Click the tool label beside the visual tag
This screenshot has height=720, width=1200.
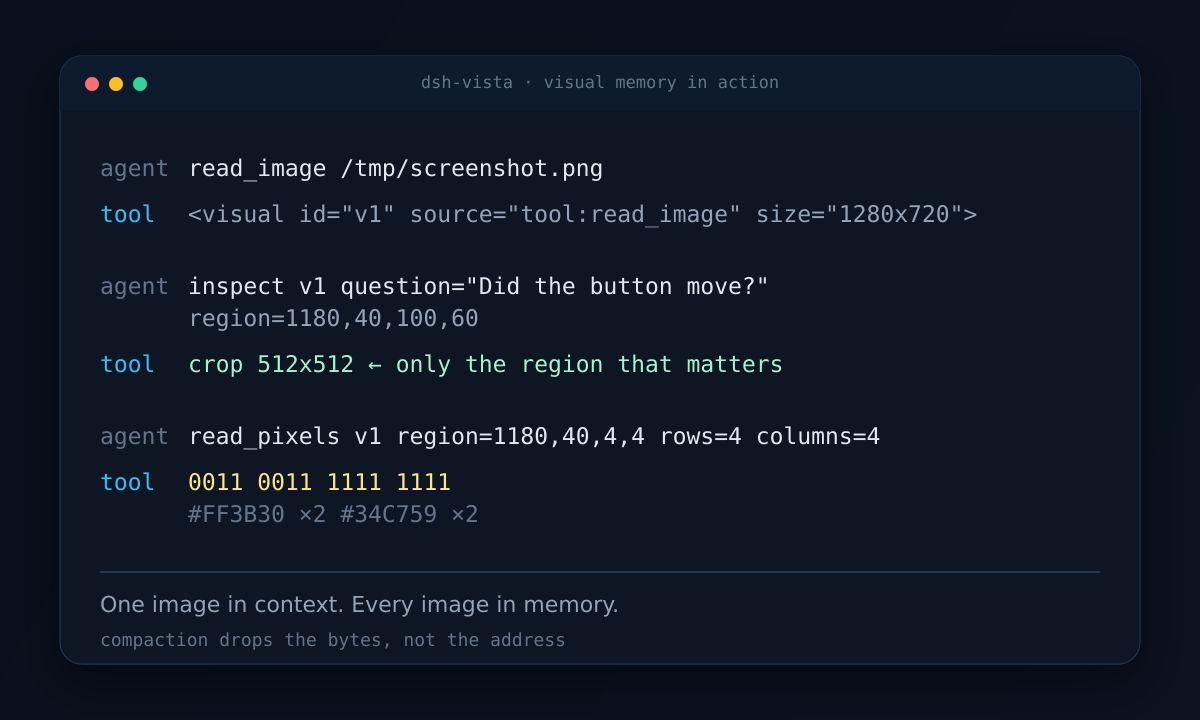pyautogui.click(x=127, y=214)
